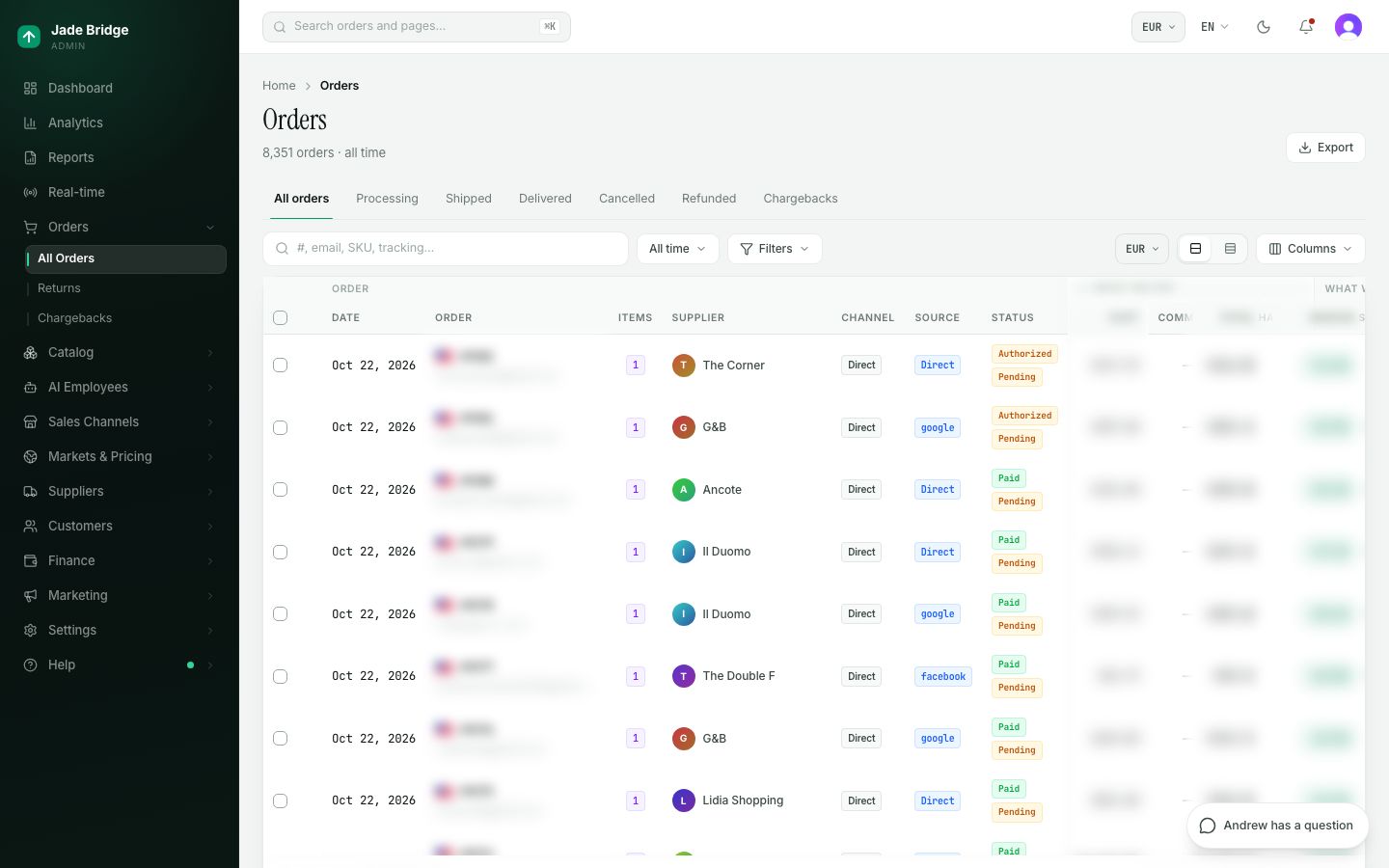Open the All time date dropdown
The image size is (1389, 868).
[677, 249]
